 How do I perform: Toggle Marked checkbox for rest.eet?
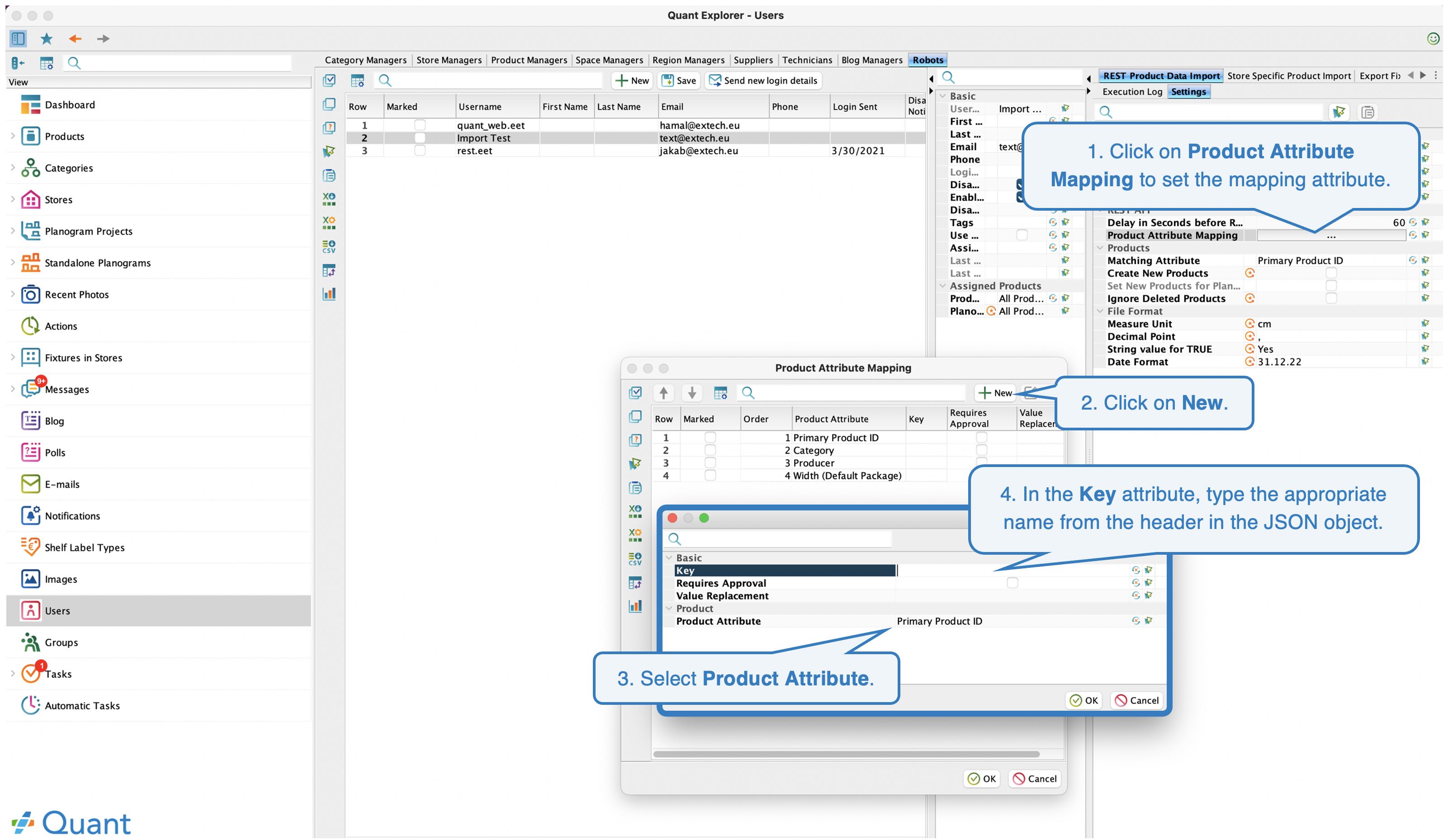click(x=420, y=150)
